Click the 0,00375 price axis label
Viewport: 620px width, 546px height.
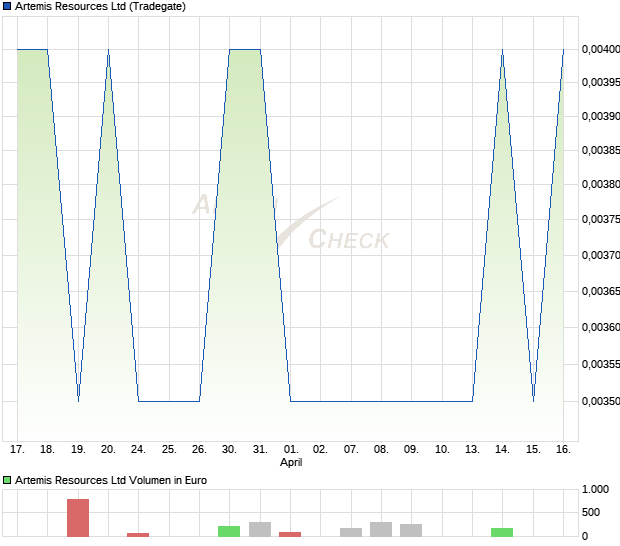click(x=601, y=219)
